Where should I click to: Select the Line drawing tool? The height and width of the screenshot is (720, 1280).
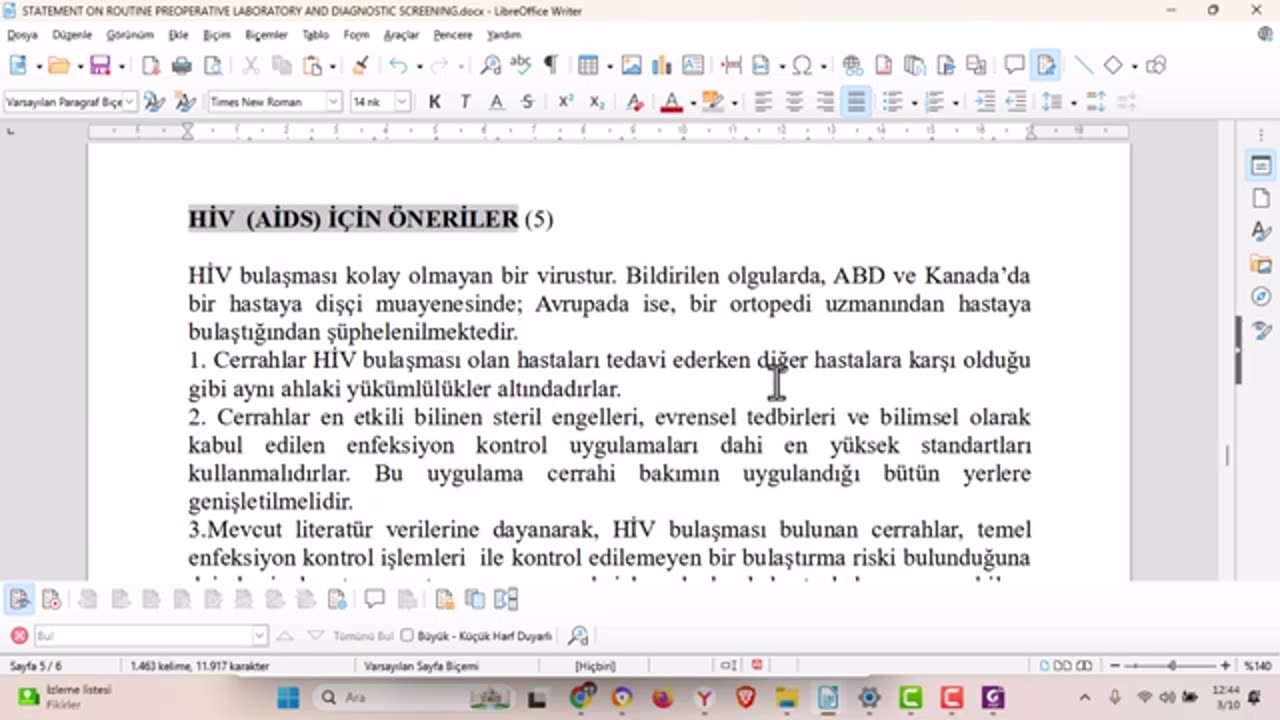pos(1083,66)
